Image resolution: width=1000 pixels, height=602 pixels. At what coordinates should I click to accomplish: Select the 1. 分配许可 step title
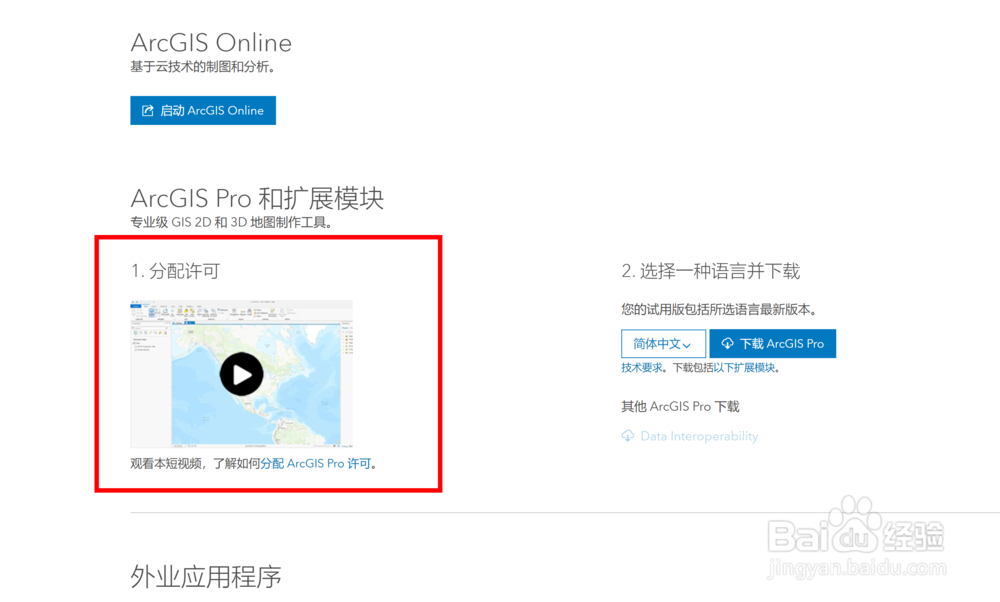pos(175,271)
